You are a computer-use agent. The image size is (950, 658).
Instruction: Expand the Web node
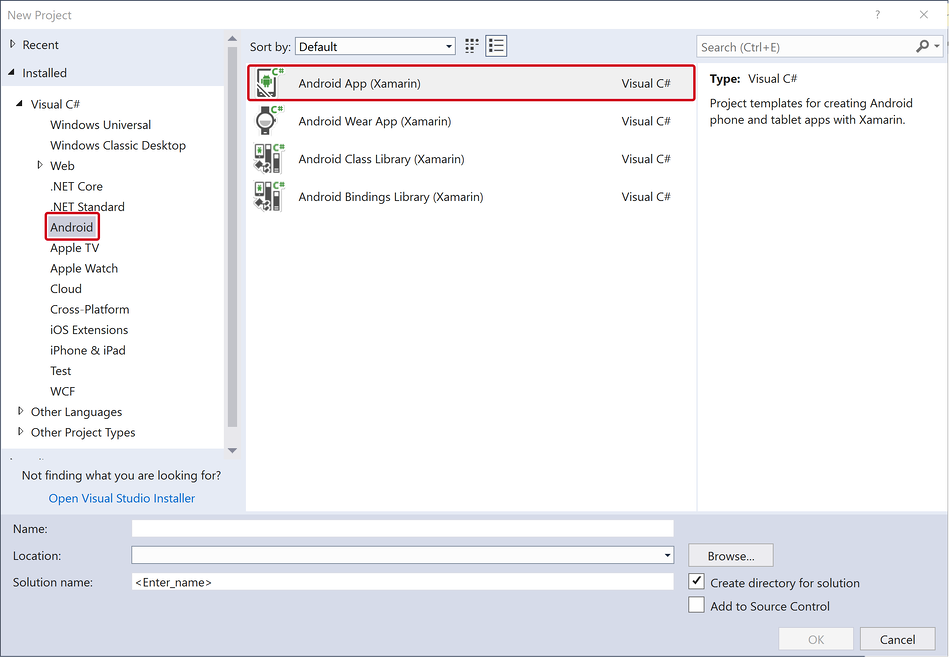pos(40,165)
